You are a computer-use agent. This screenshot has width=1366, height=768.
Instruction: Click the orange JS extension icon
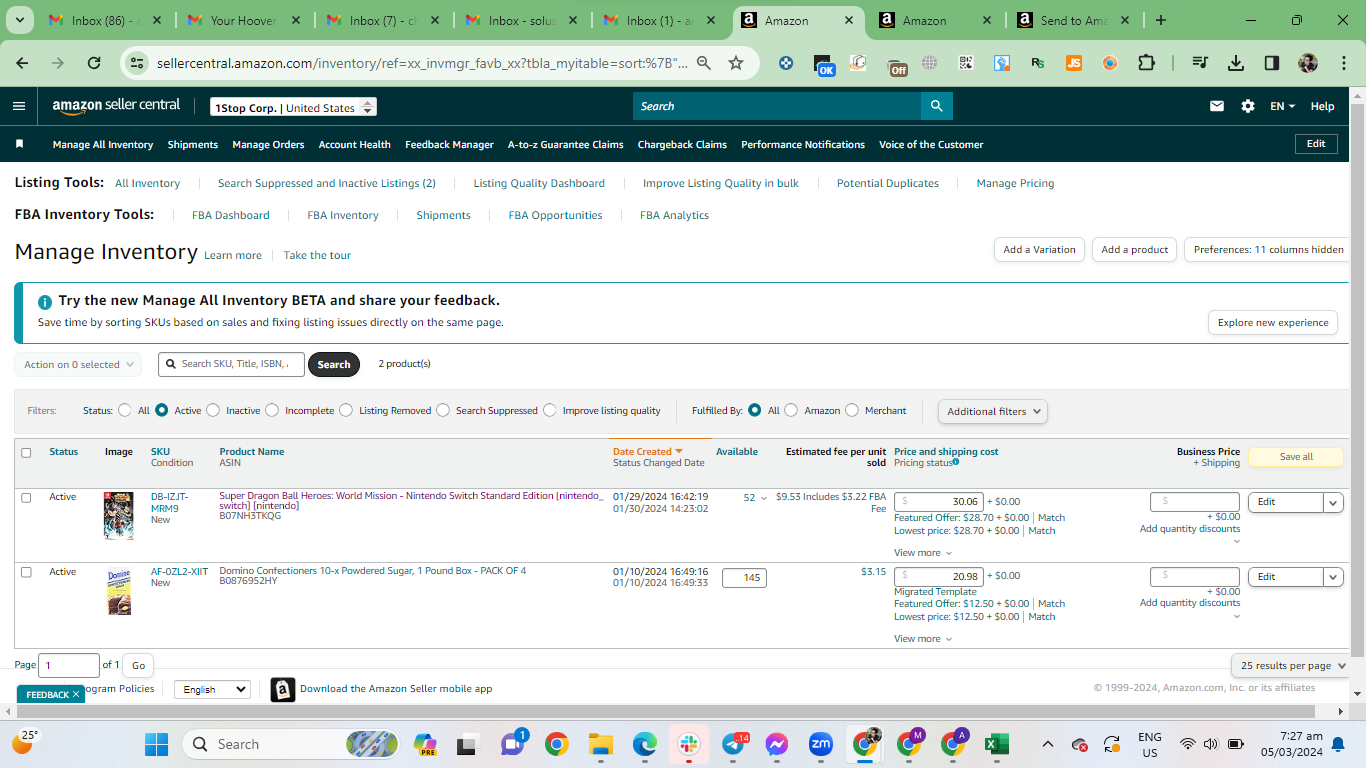[1074, 63]
